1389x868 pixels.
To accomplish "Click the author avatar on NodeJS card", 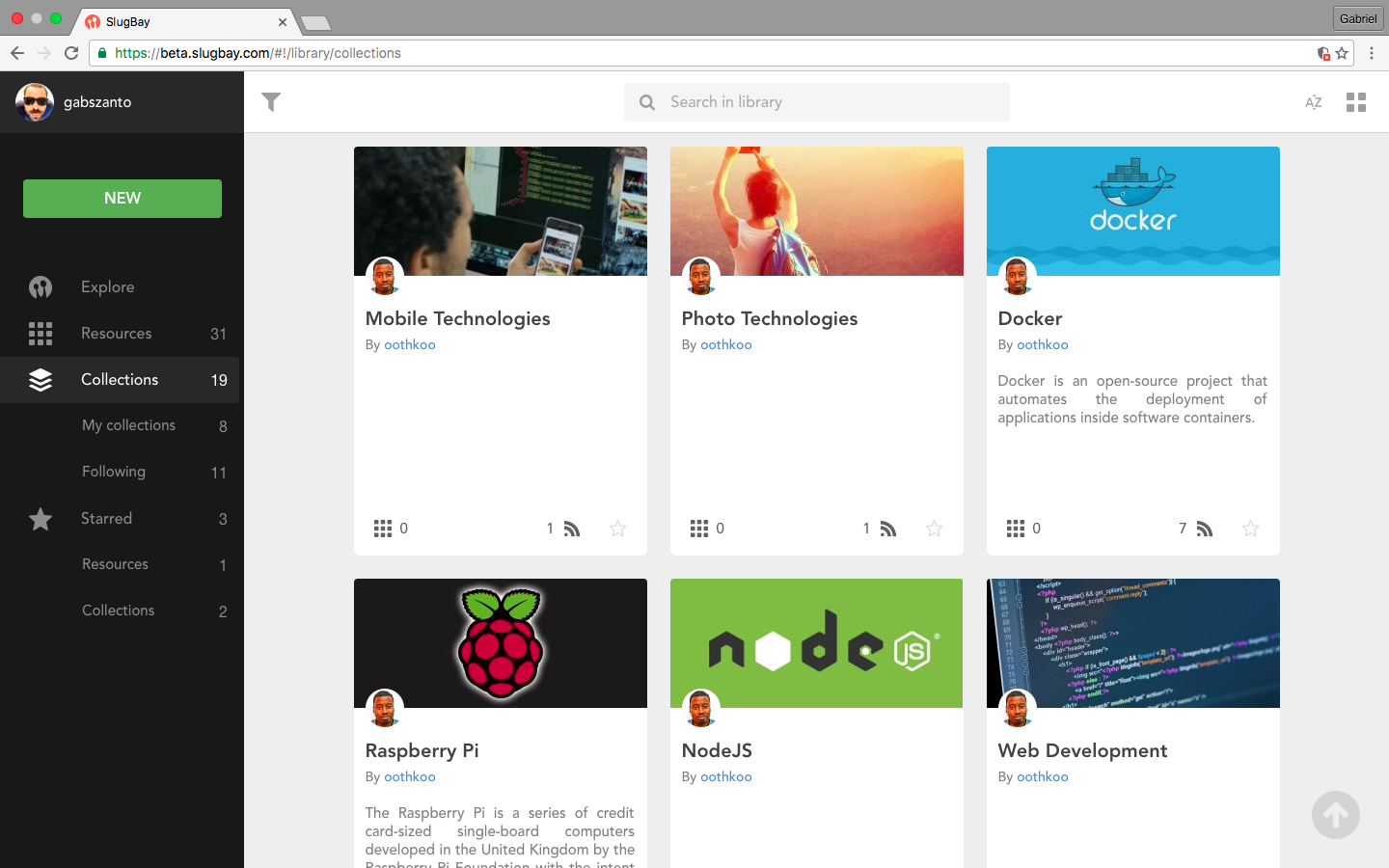I will click(x=701, y=708).
